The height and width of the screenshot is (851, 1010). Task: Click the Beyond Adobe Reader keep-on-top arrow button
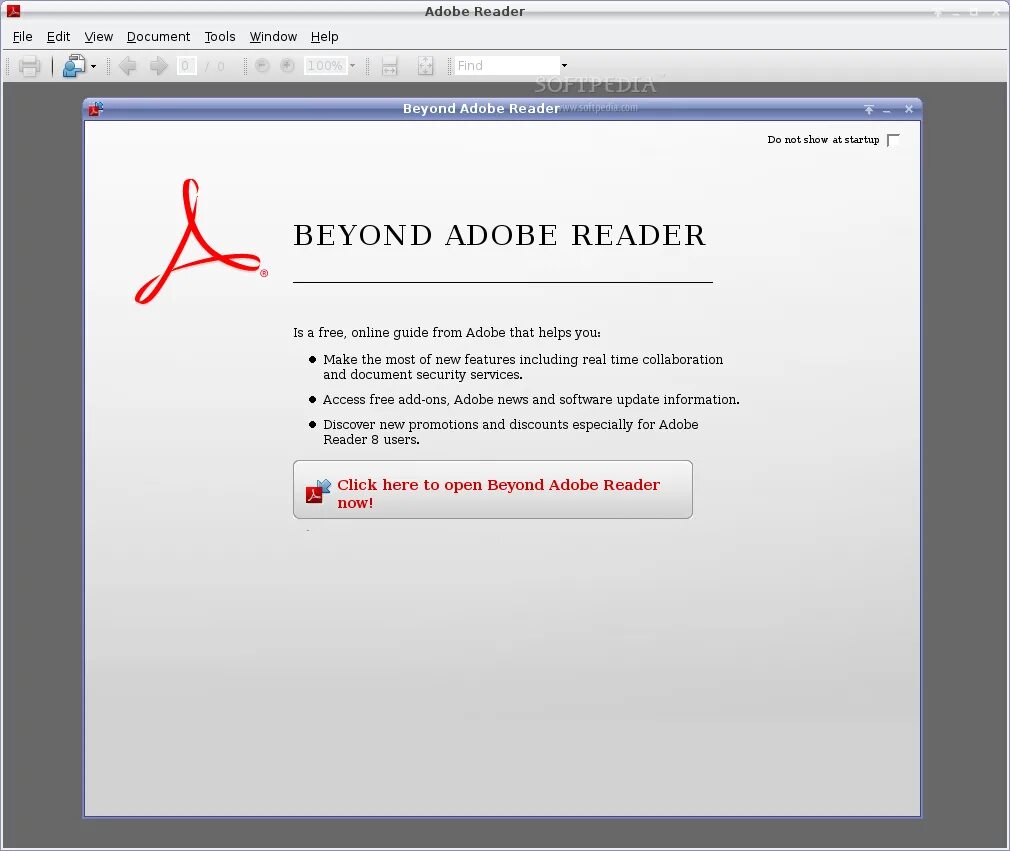[x=869, y=110]
